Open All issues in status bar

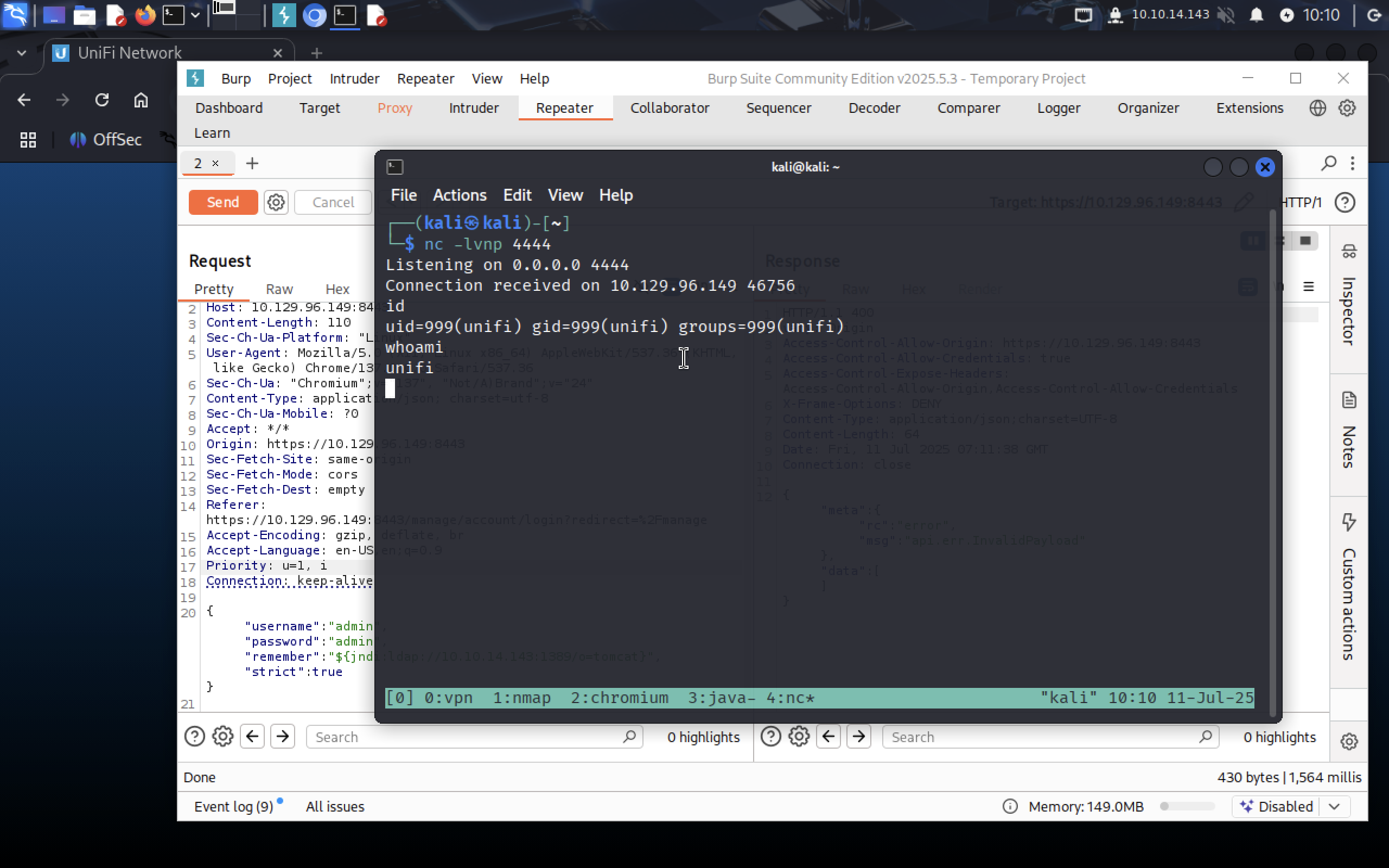pyautogui.click(x=335, y=807)
